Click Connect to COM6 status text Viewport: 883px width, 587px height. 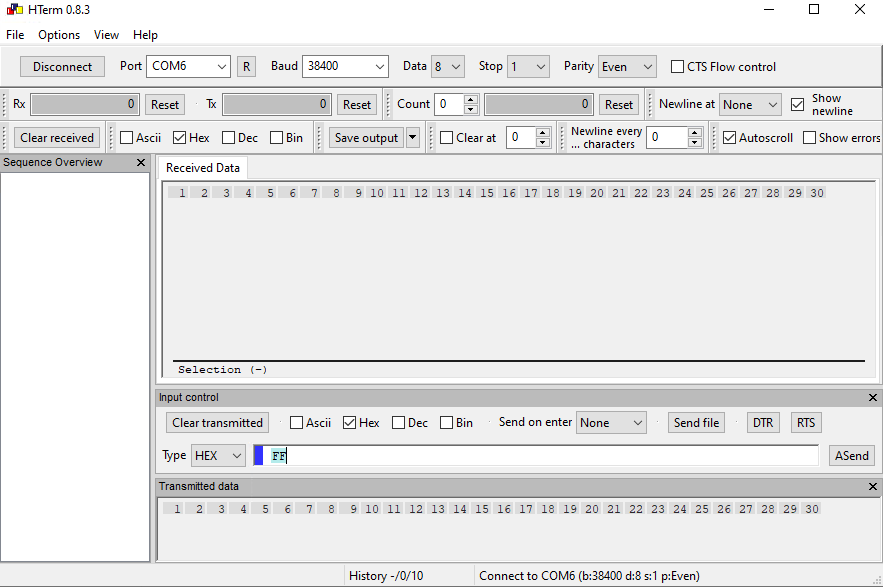click(x=589, y=576)
